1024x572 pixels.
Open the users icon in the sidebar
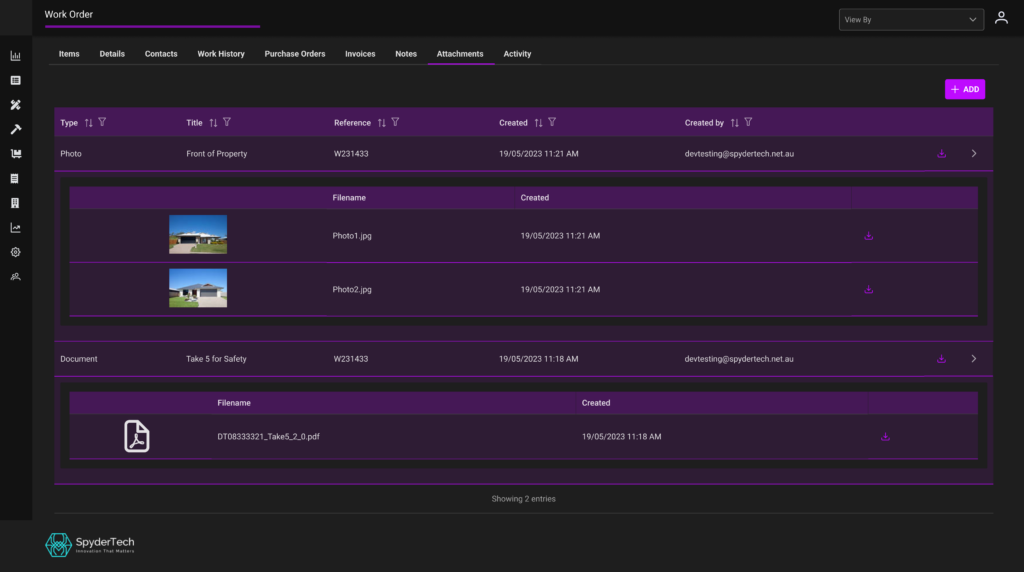point(15,277)
